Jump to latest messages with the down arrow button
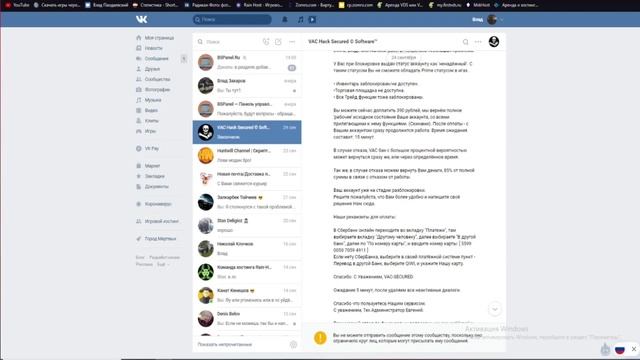This screenshot has width=640, height=360. pos(495,309)
